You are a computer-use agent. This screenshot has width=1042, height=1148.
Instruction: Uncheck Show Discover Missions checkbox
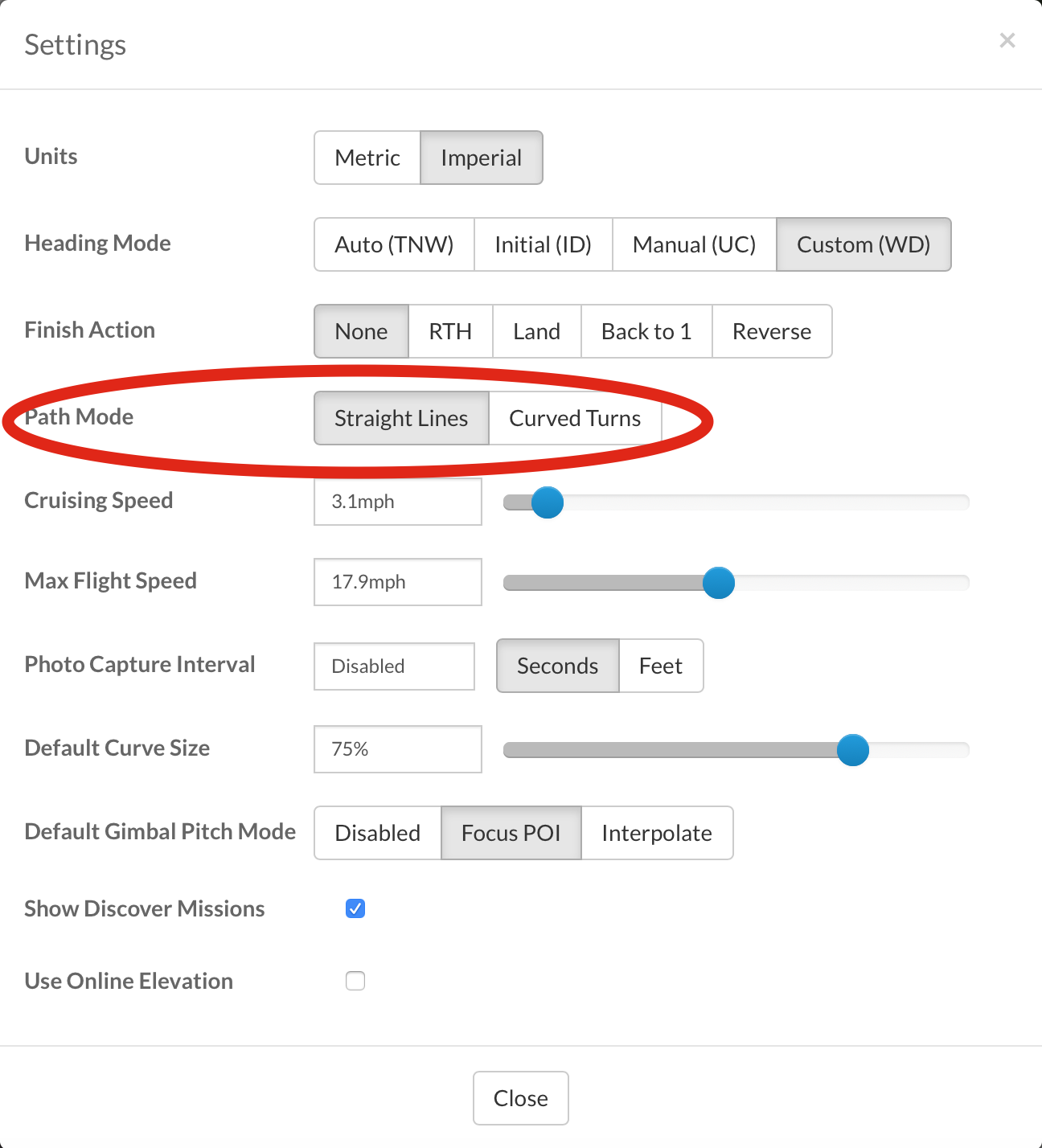tap(355, 908)
